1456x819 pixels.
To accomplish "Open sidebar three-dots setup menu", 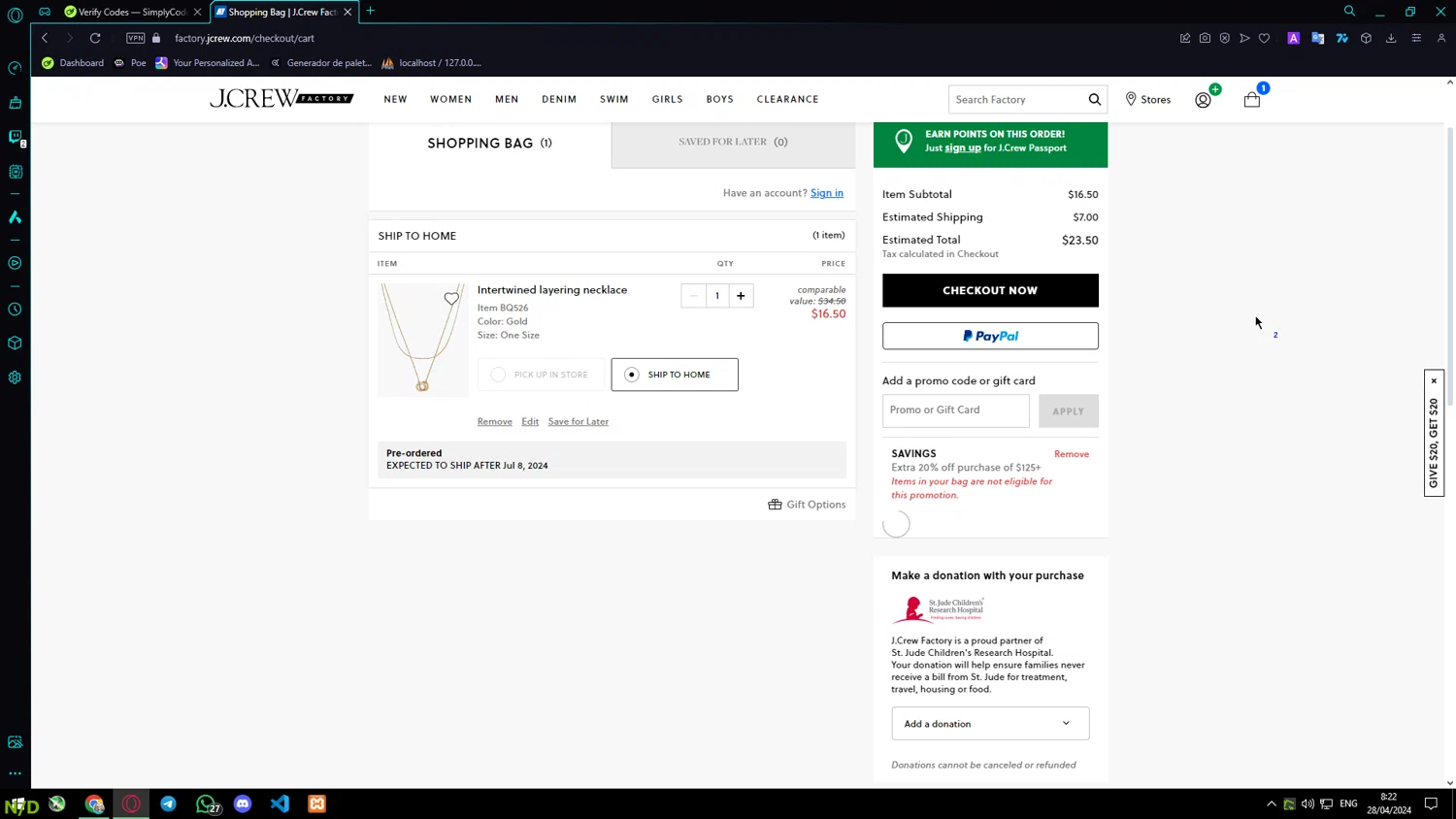I will coord(15,773).
